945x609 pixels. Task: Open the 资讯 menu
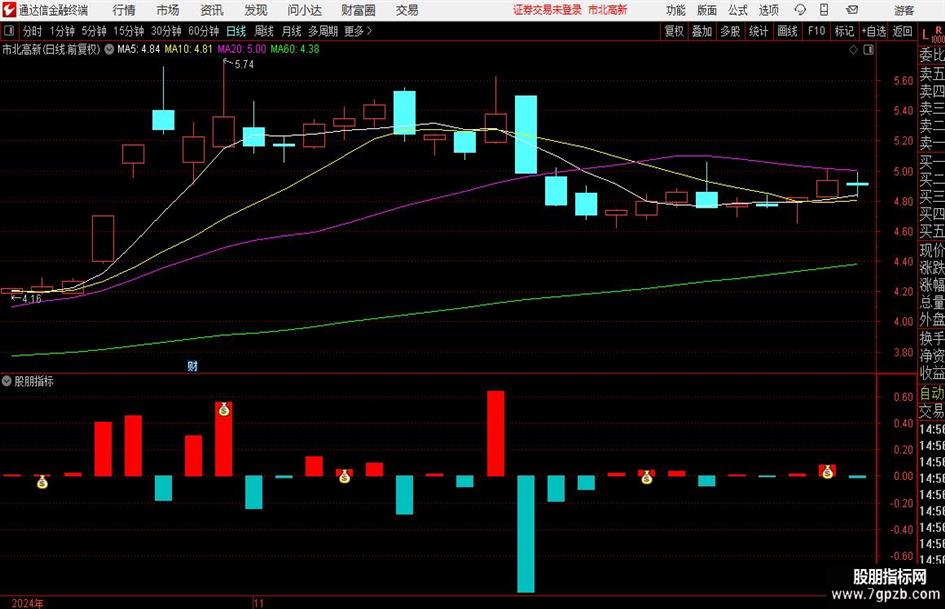[212, 10]
